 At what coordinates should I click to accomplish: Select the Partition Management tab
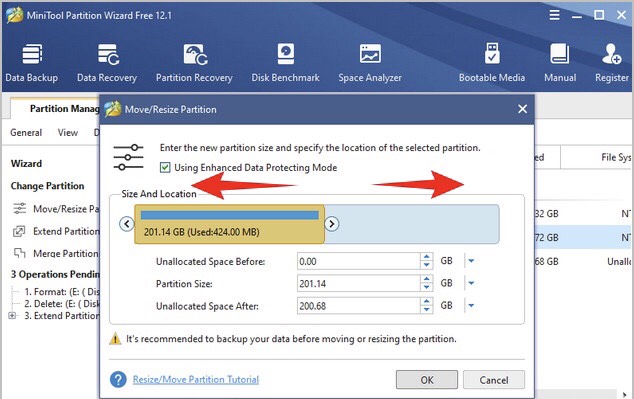click(55, 108)
